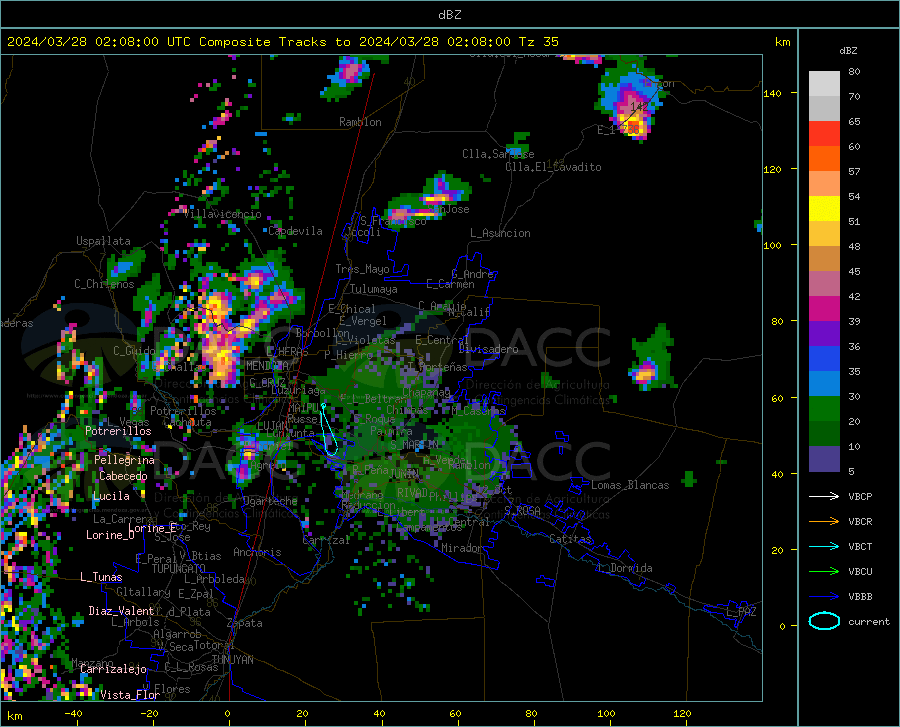The image size is (900, 727).
Task: Click the 'Potrerillos' pink map label
Action: click(118, 431)
